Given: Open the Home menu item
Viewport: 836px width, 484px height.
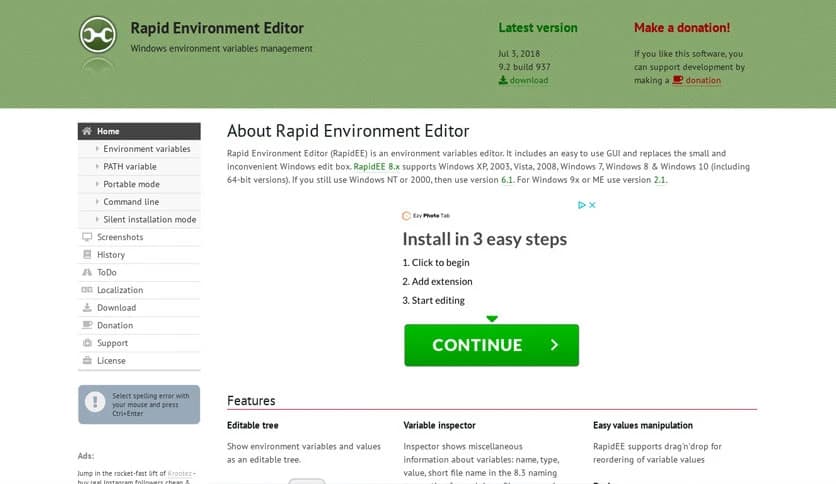Looking at the screenshot, I should coord(139,131).
